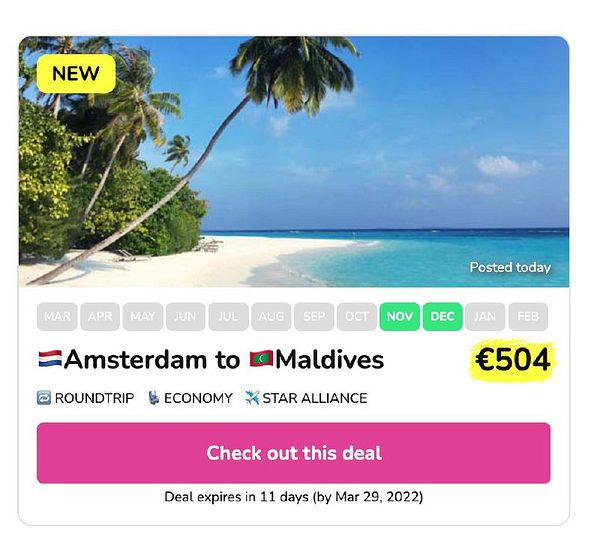Screen dimensions: 600x551
Task: Click the Check out this deal button
Action: 293,453
